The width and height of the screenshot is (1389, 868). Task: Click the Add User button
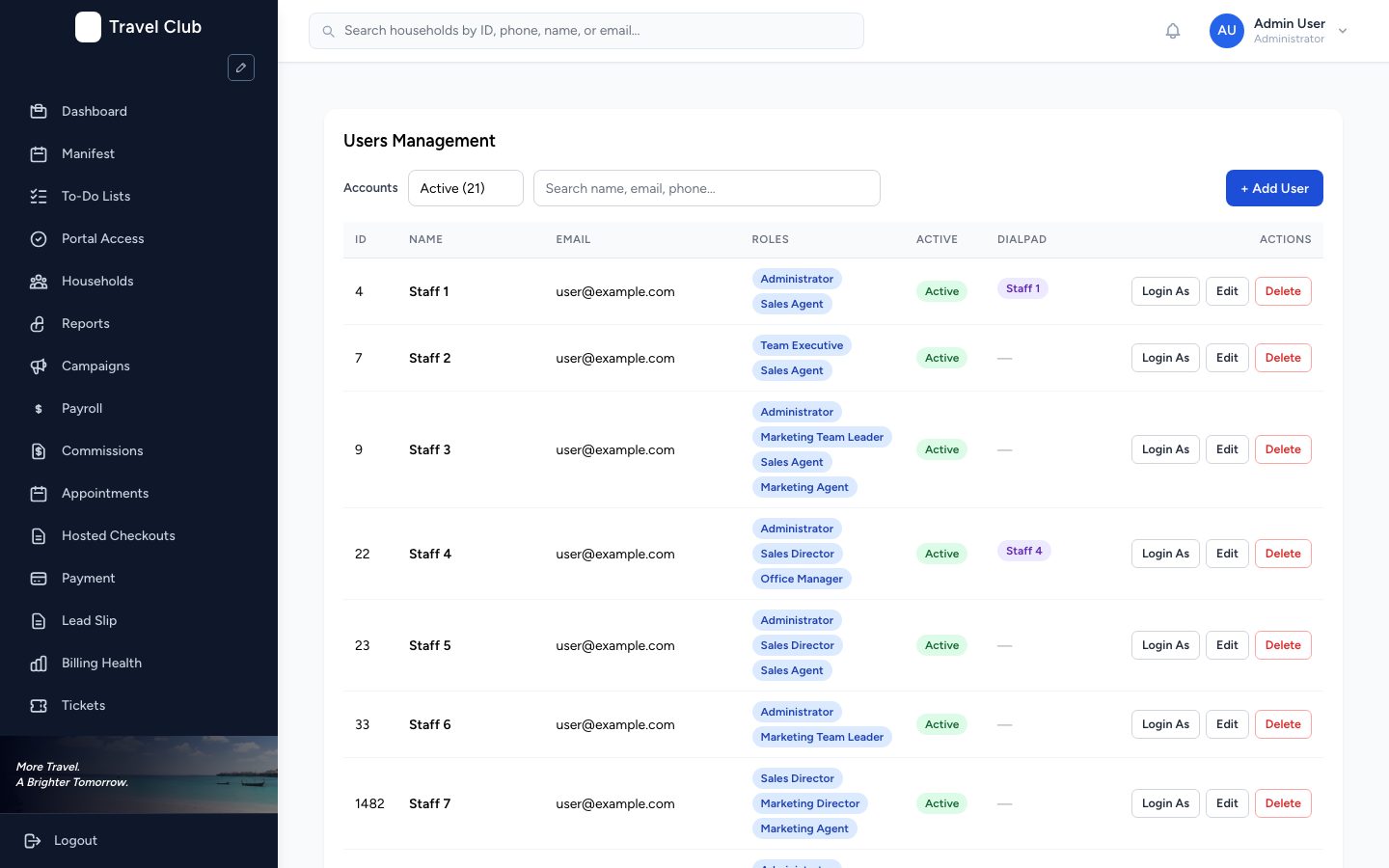[x=1274, y=188]
